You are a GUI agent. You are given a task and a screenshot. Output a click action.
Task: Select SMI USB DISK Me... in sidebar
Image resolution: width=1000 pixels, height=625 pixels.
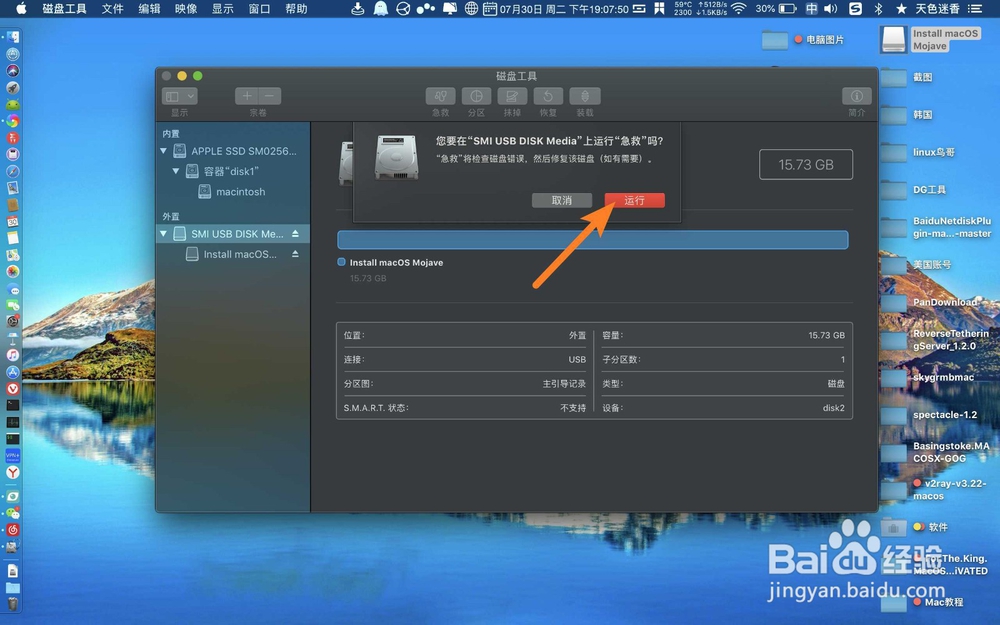[233, 233]
